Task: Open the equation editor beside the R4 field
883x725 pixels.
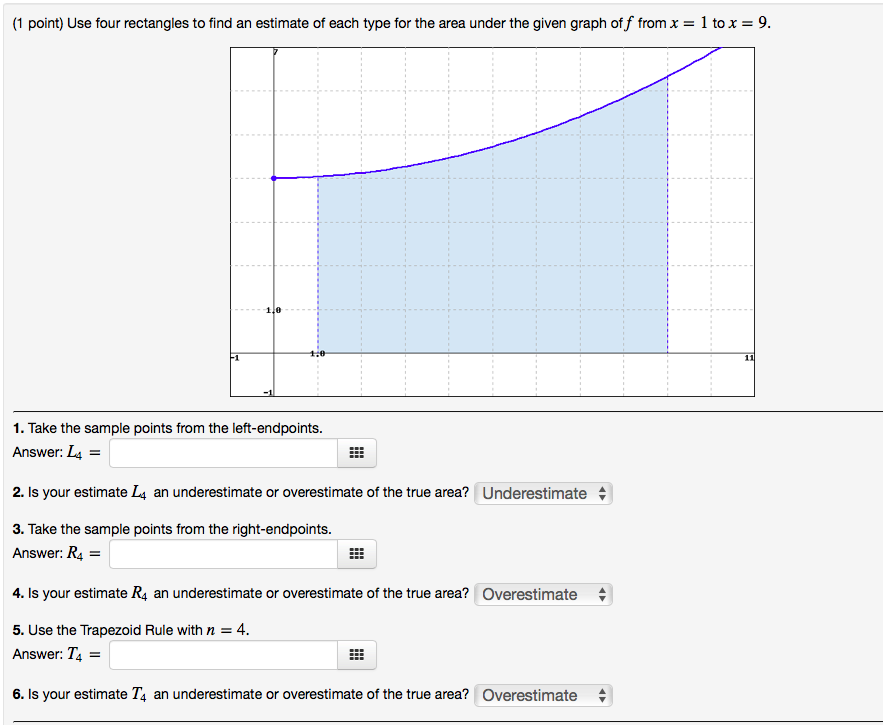Action: coord(356,554)
